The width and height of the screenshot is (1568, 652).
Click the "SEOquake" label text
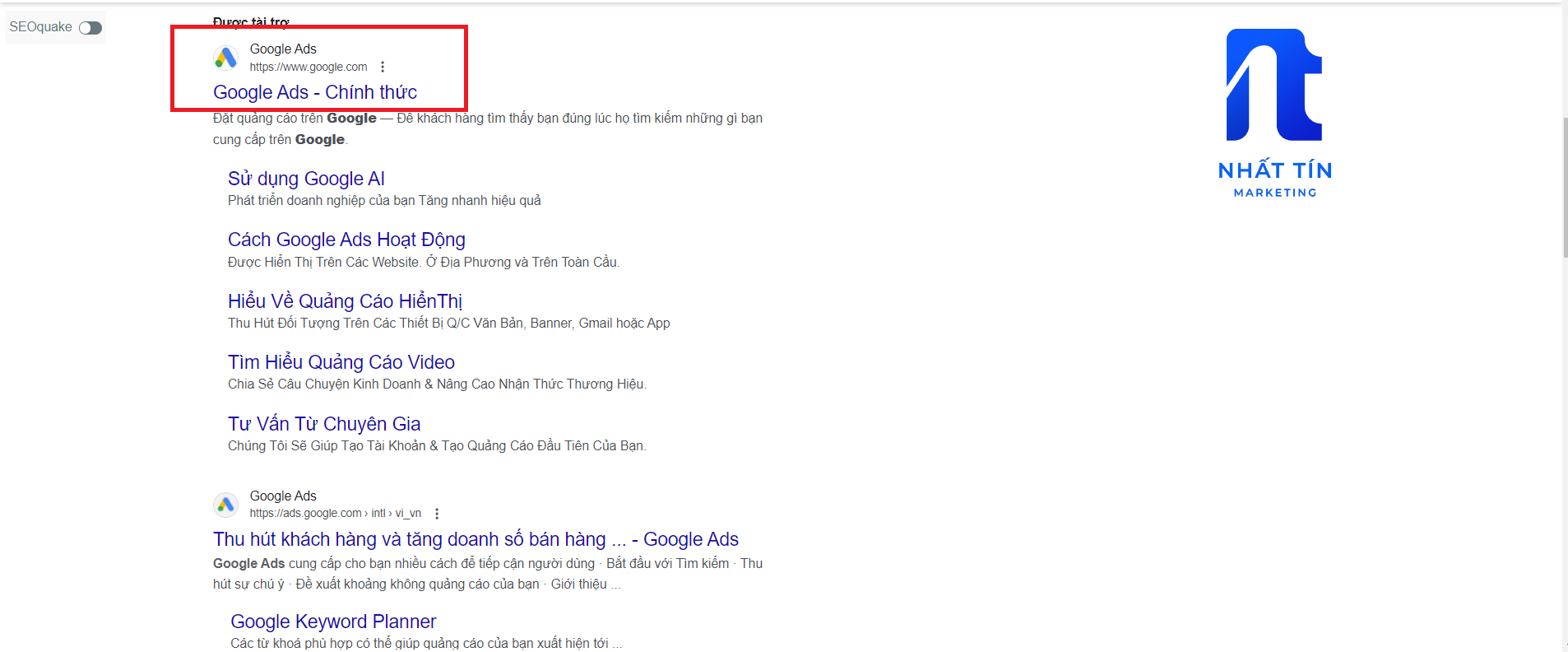41,27
